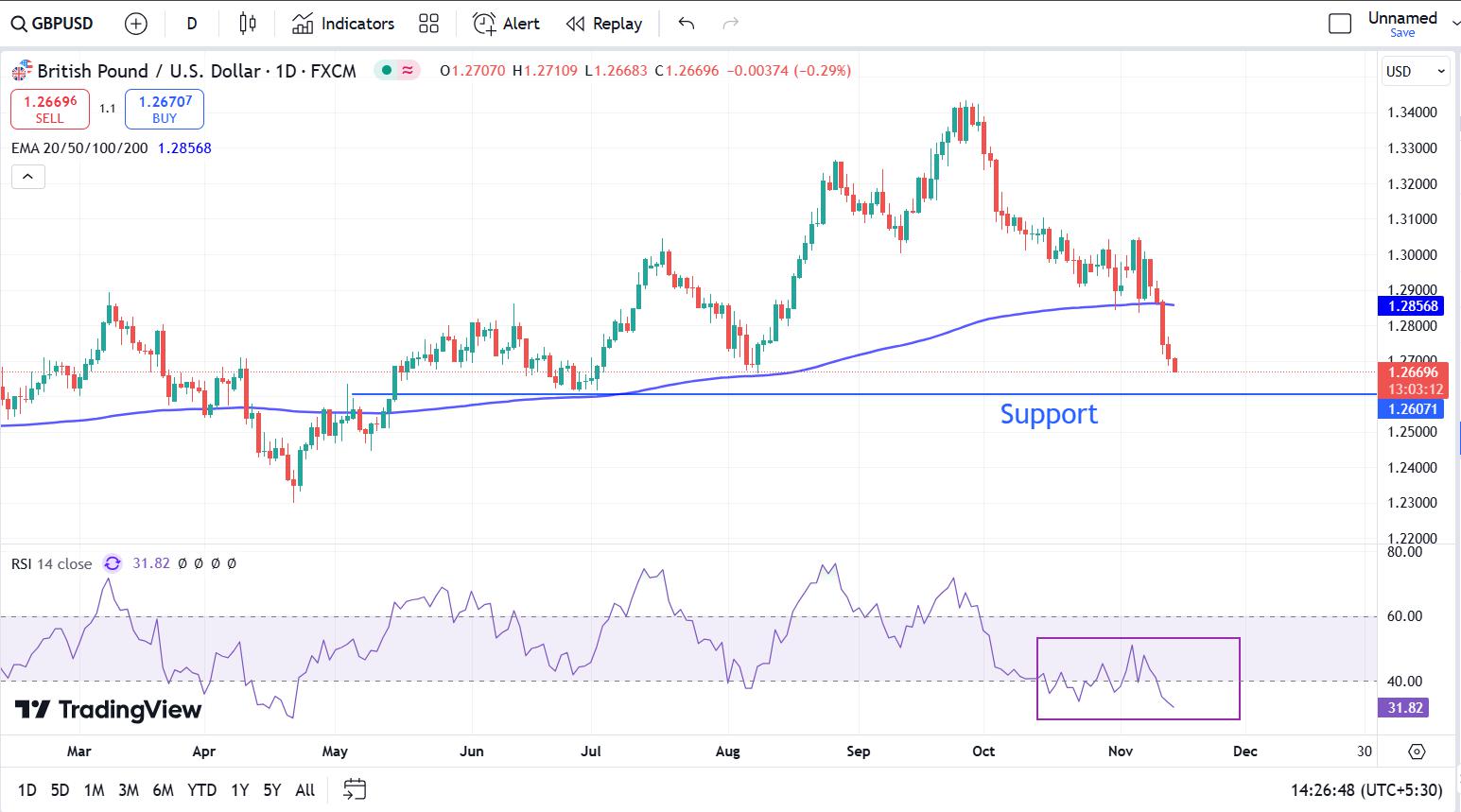This screenshot has width=1461, height=812.
Task: Open GBPUSD symbol search
Action: [53, 24]
